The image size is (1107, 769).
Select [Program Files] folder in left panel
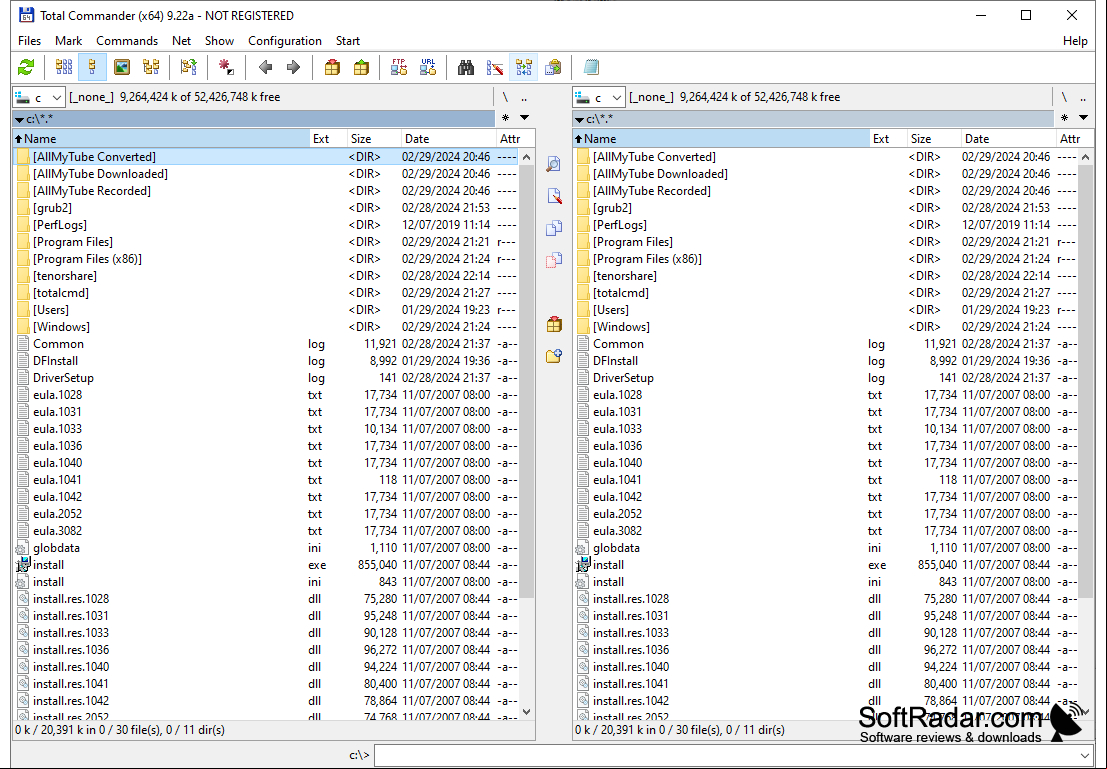click(x=265, y=242)
